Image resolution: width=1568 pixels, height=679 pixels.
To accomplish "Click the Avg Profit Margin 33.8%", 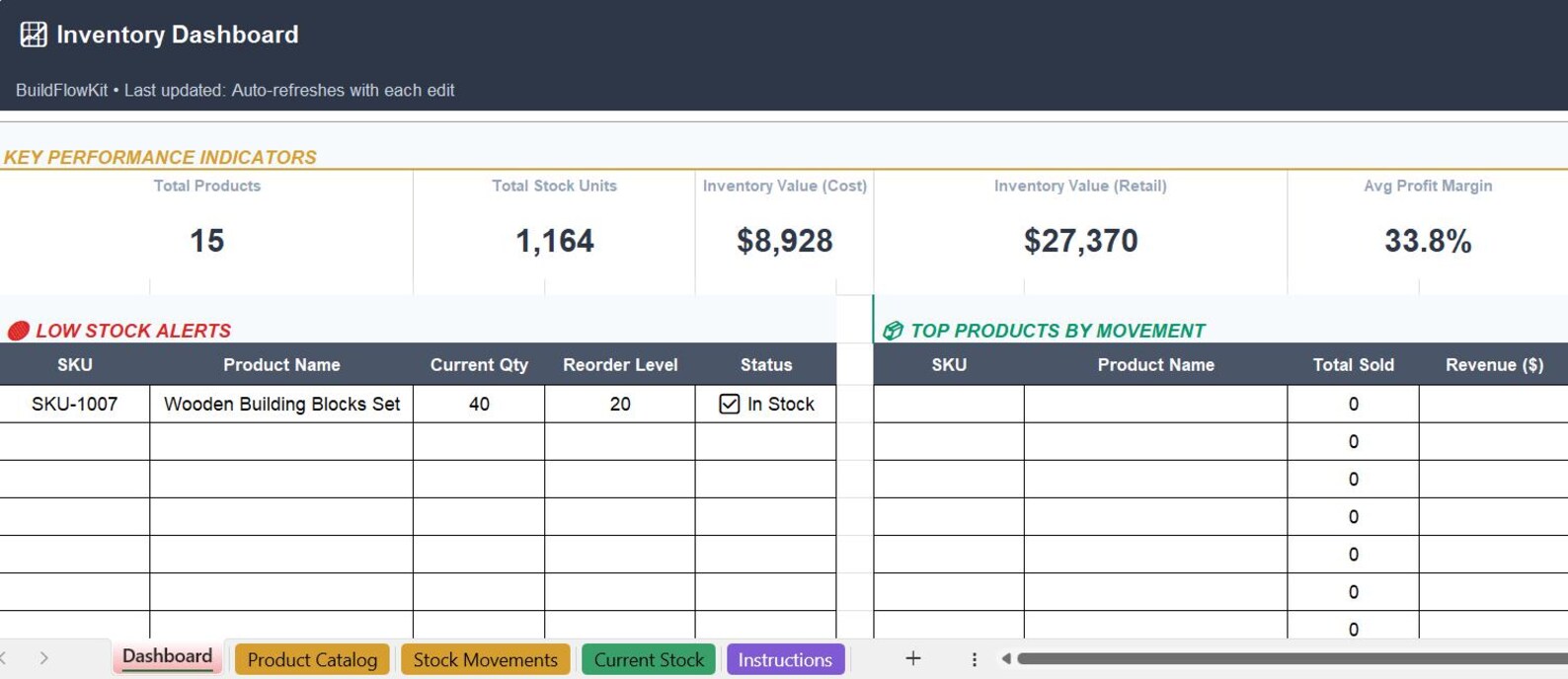I will point(1428,241).
